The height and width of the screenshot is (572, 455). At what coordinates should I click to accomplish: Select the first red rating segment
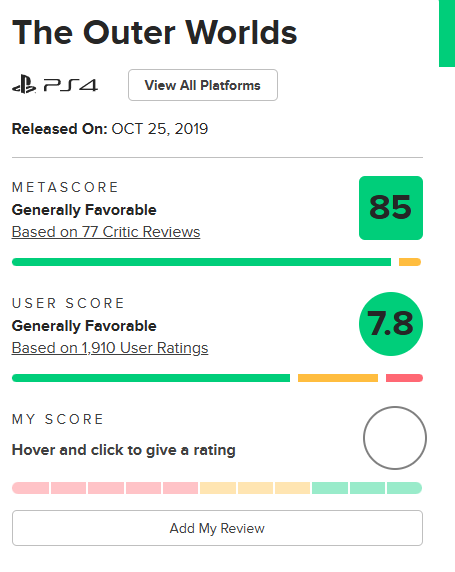pos(31,488)
